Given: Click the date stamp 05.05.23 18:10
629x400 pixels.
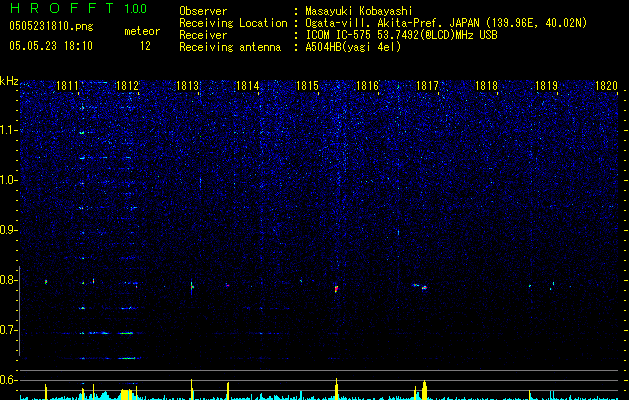Looking at the screenshot, I should (x=51, y=46).
